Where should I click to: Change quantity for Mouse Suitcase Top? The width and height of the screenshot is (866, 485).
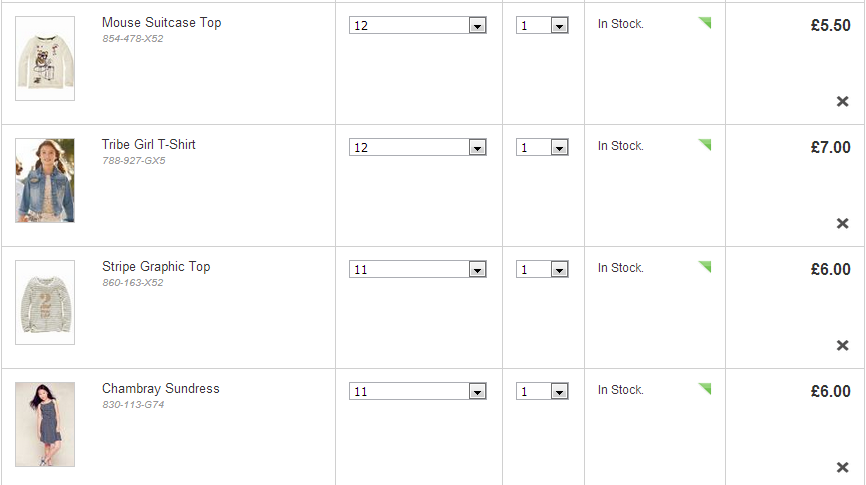click(x=542, y=25)
